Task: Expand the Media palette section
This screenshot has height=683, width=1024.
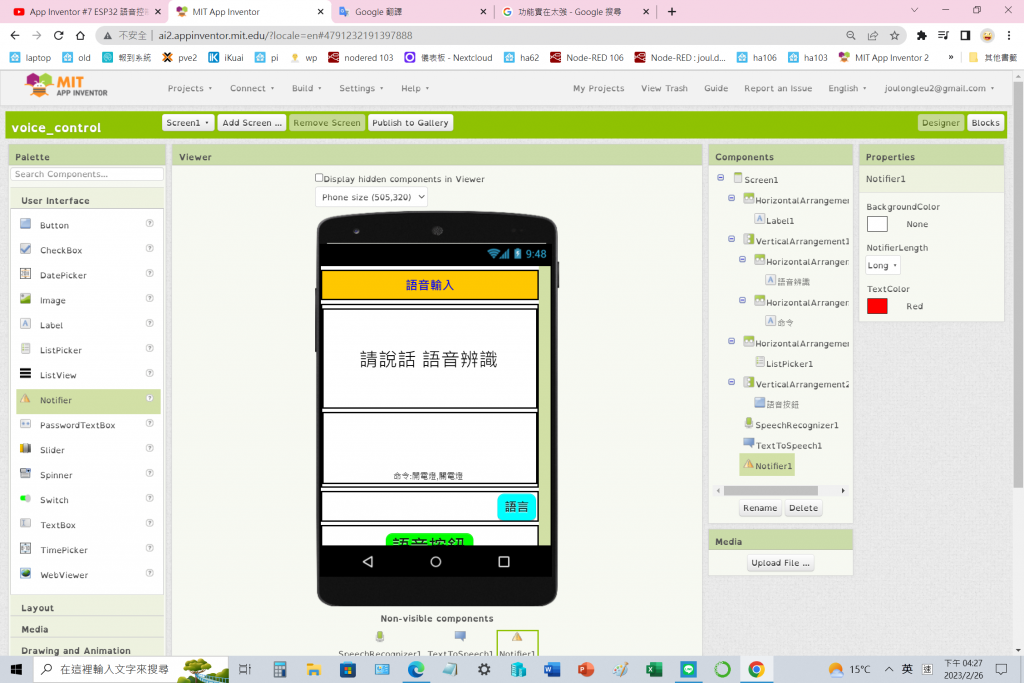Action: coord(87,629)
